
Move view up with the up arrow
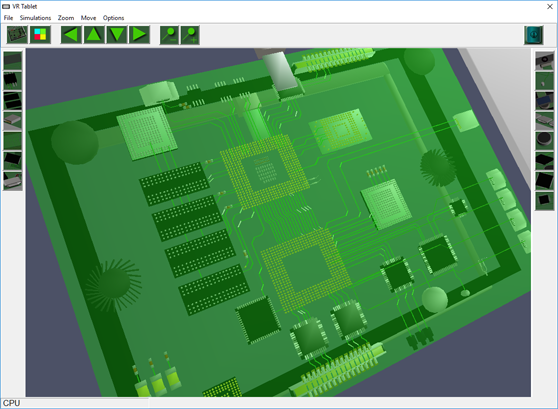94,35
